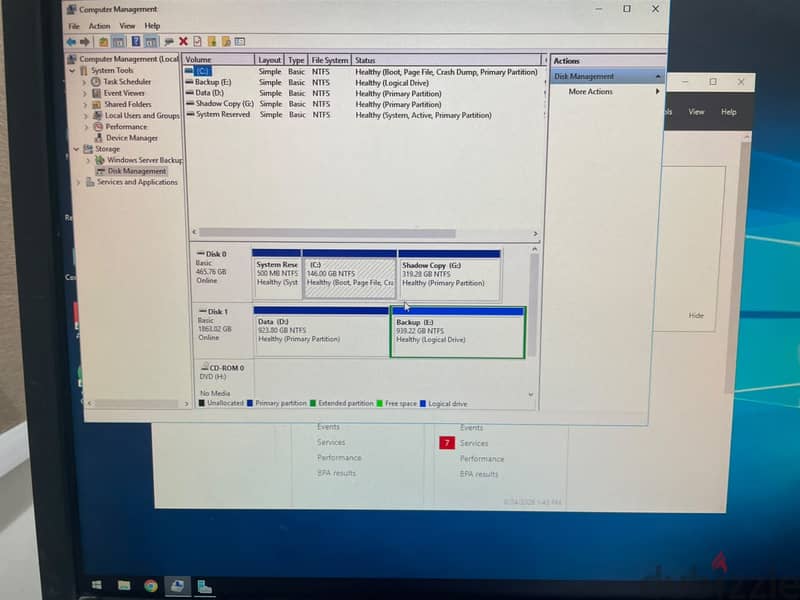The width and height of the screenshot is (800, 600).
Task: Open the Windows Start menu
Action: point(96,585)
